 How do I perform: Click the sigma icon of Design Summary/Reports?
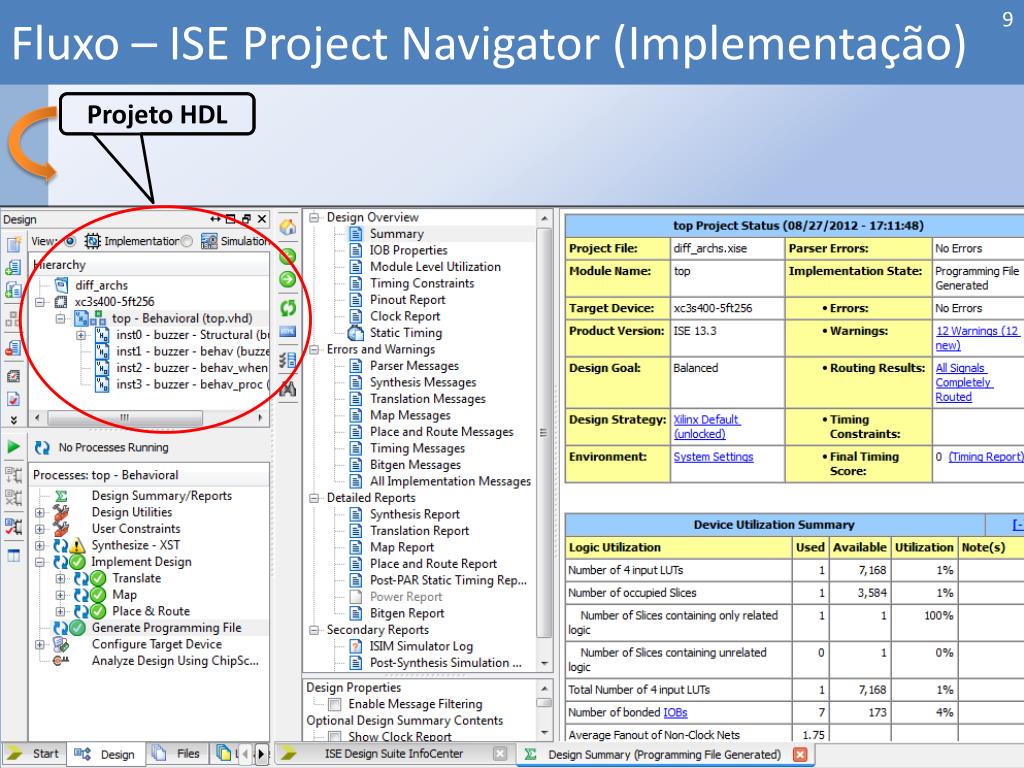(61, 496)
